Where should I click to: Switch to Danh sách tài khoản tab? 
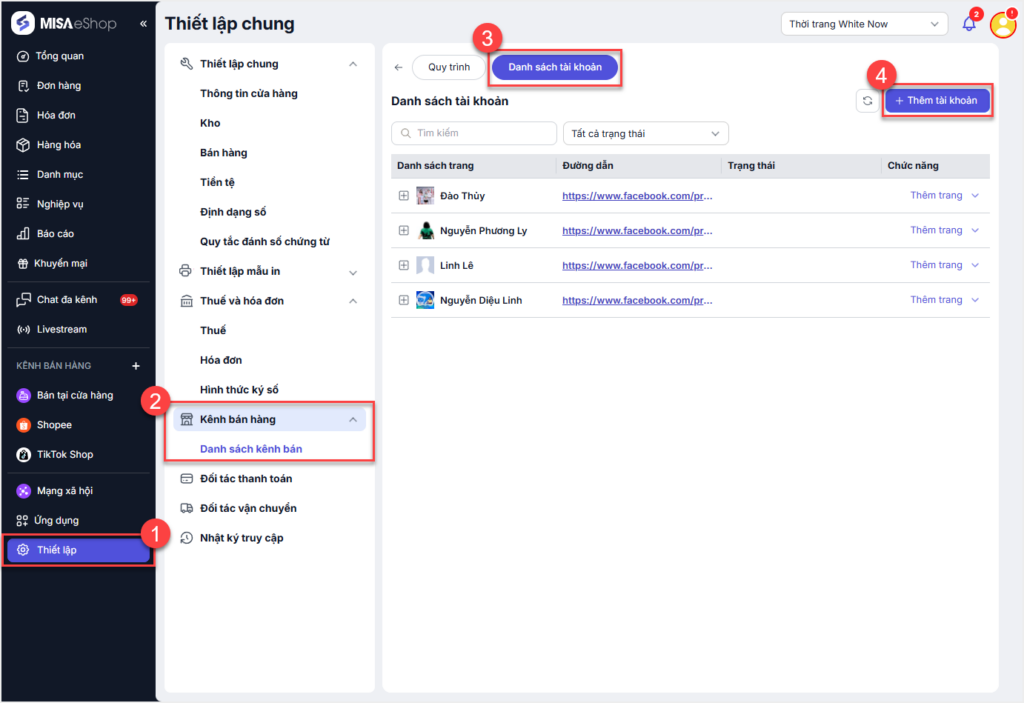554,67
